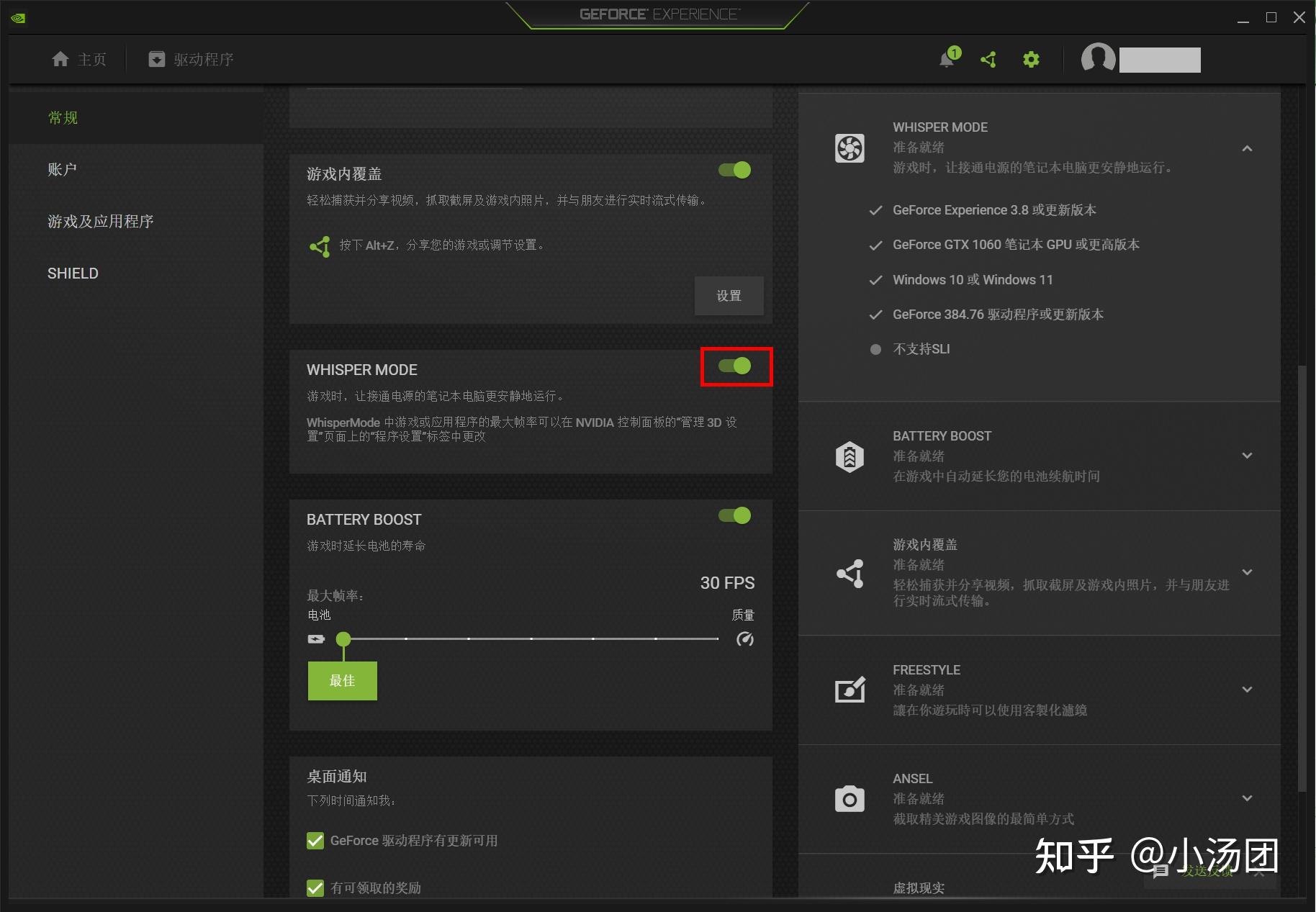
Task: Expand the BATTERY BOOST details panel
Action: [x=1247, y=456]
